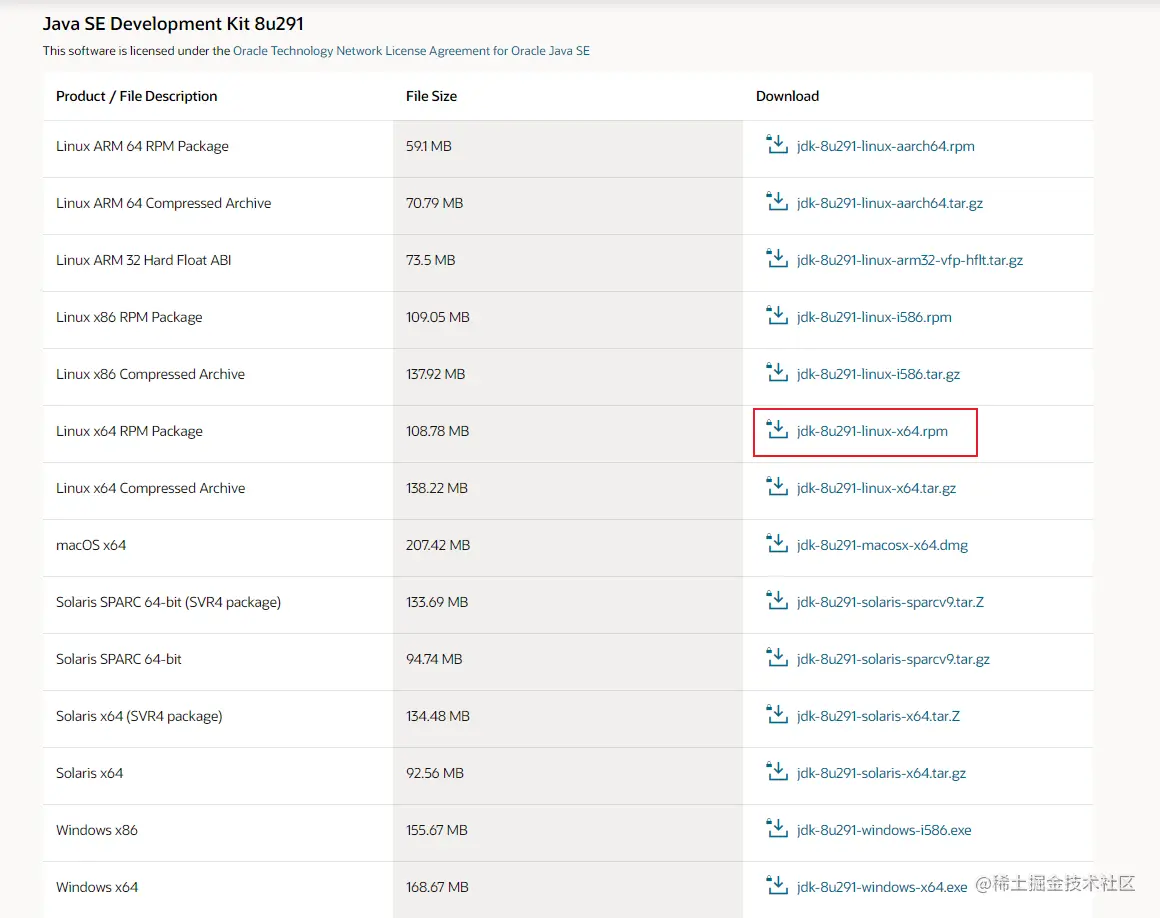Select Linux ARM 64 RPM Package text
Viewport: 1160px width, 918px height.
(142, 146)
